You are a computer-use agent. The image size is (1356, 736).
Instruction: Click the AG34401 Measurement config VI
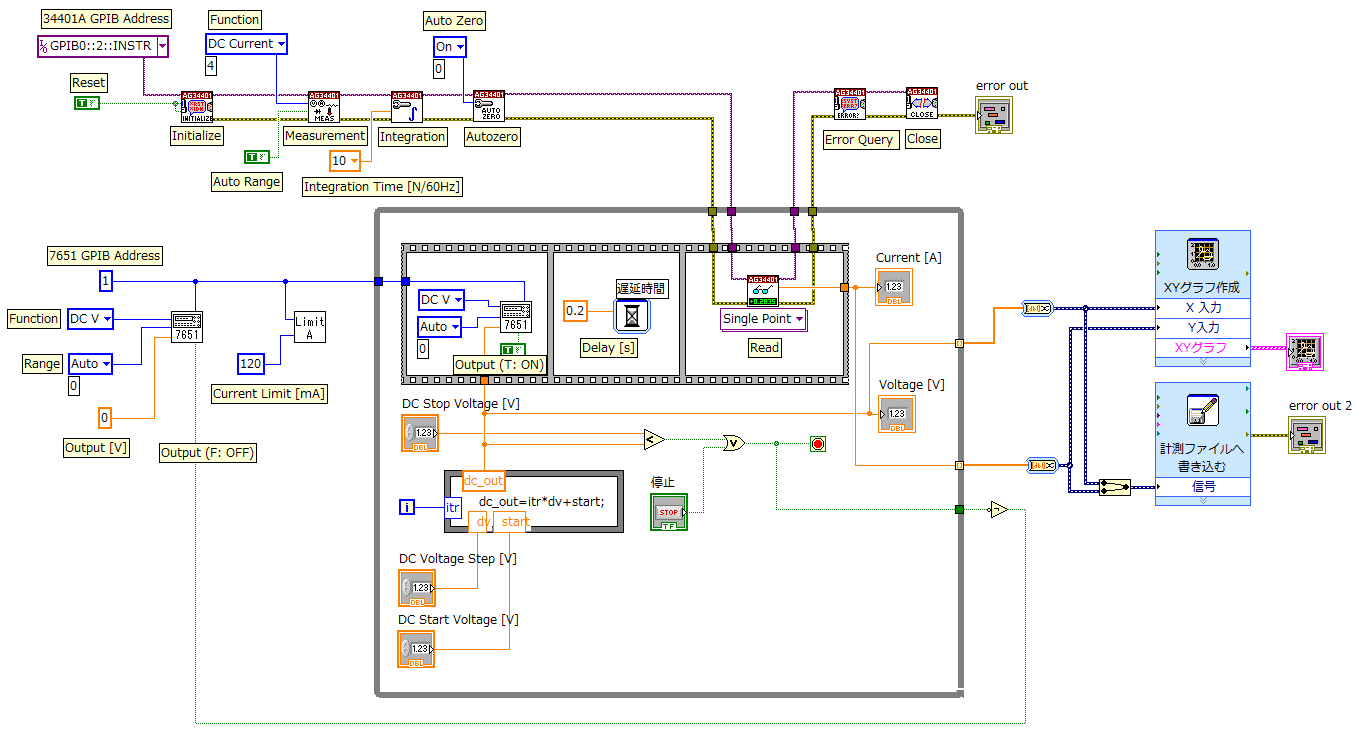(324, 107)
